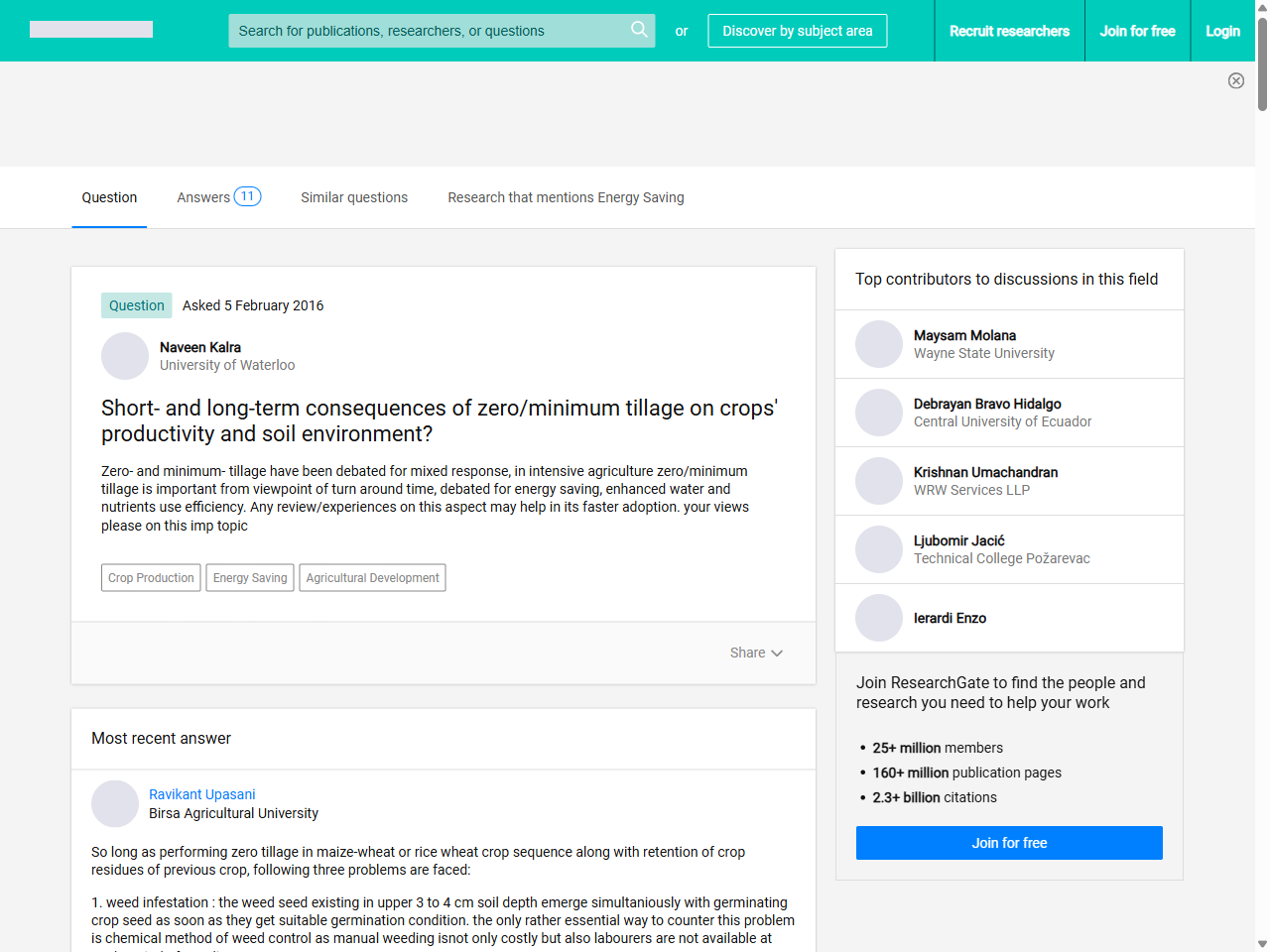Click Asked 5 February 2016 text
The image size is (1270, 952).
tap(253, 305)
